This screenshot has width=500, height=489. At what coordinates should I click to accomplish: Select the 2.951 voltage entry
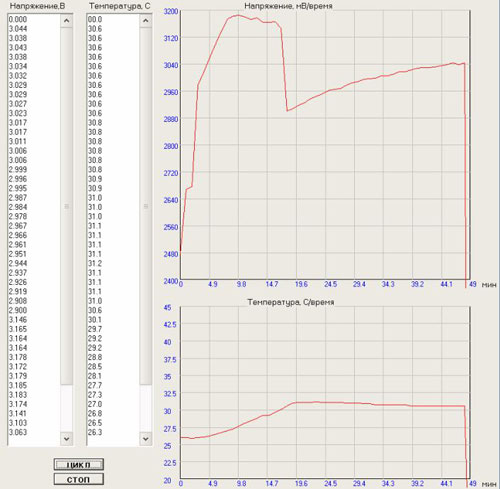[x=18, y=254]
